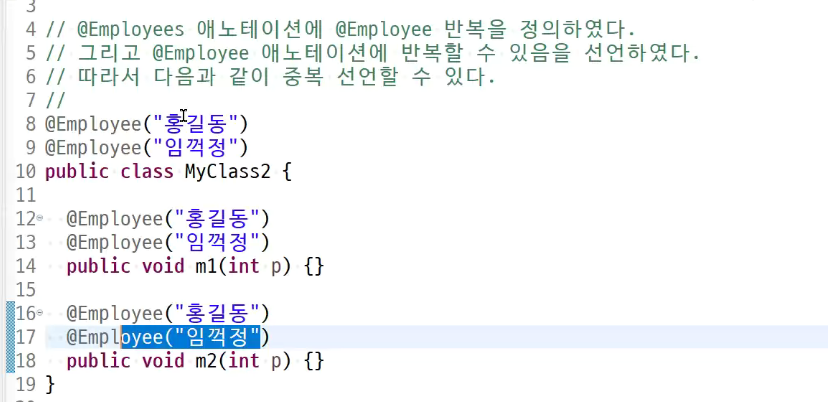Collapse the fold marker at line 12
Screen dimensions: 828x402
pyautogui.click(x=40, y=218)
